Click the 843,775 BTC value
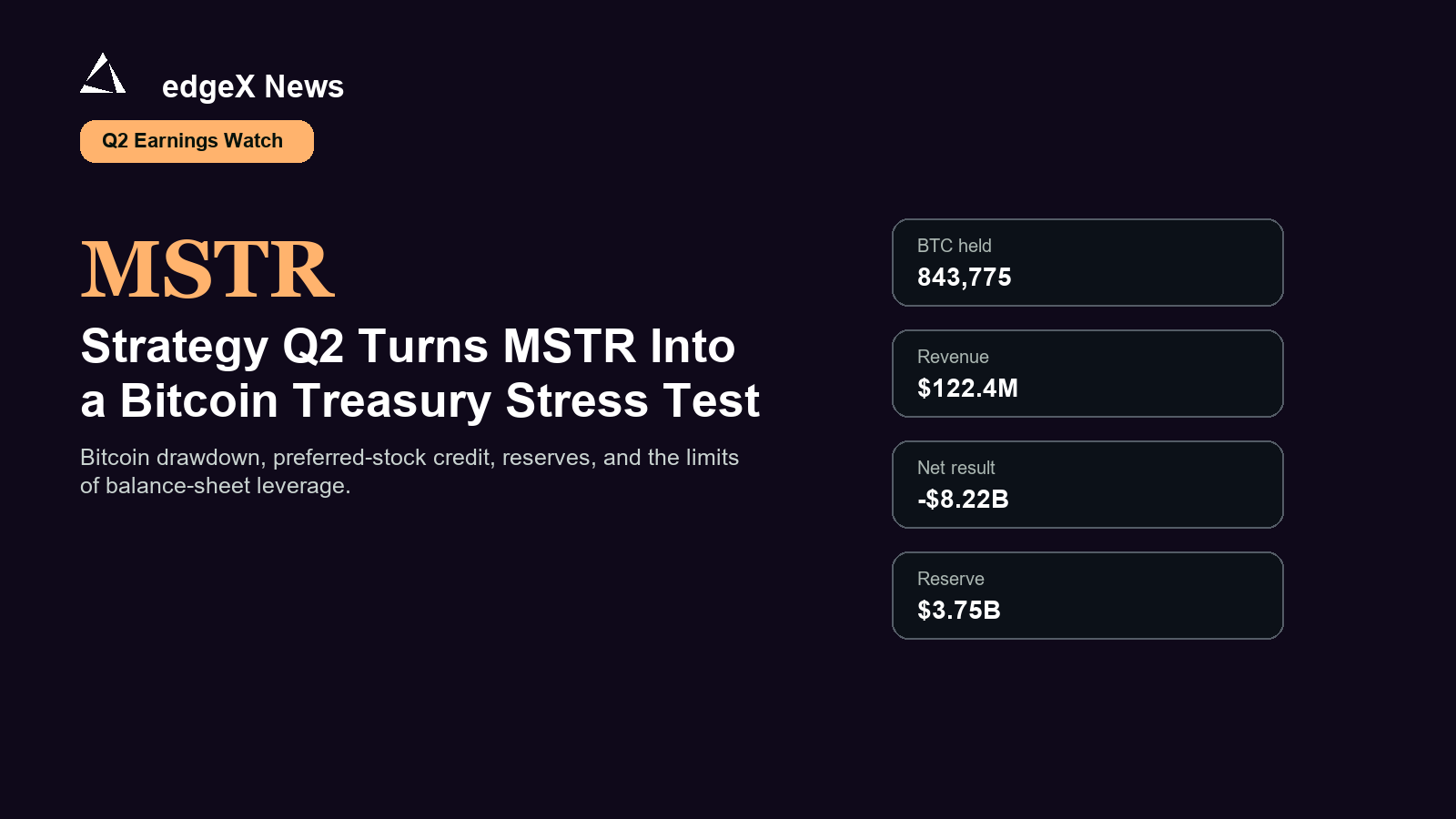 pos(965,278)
